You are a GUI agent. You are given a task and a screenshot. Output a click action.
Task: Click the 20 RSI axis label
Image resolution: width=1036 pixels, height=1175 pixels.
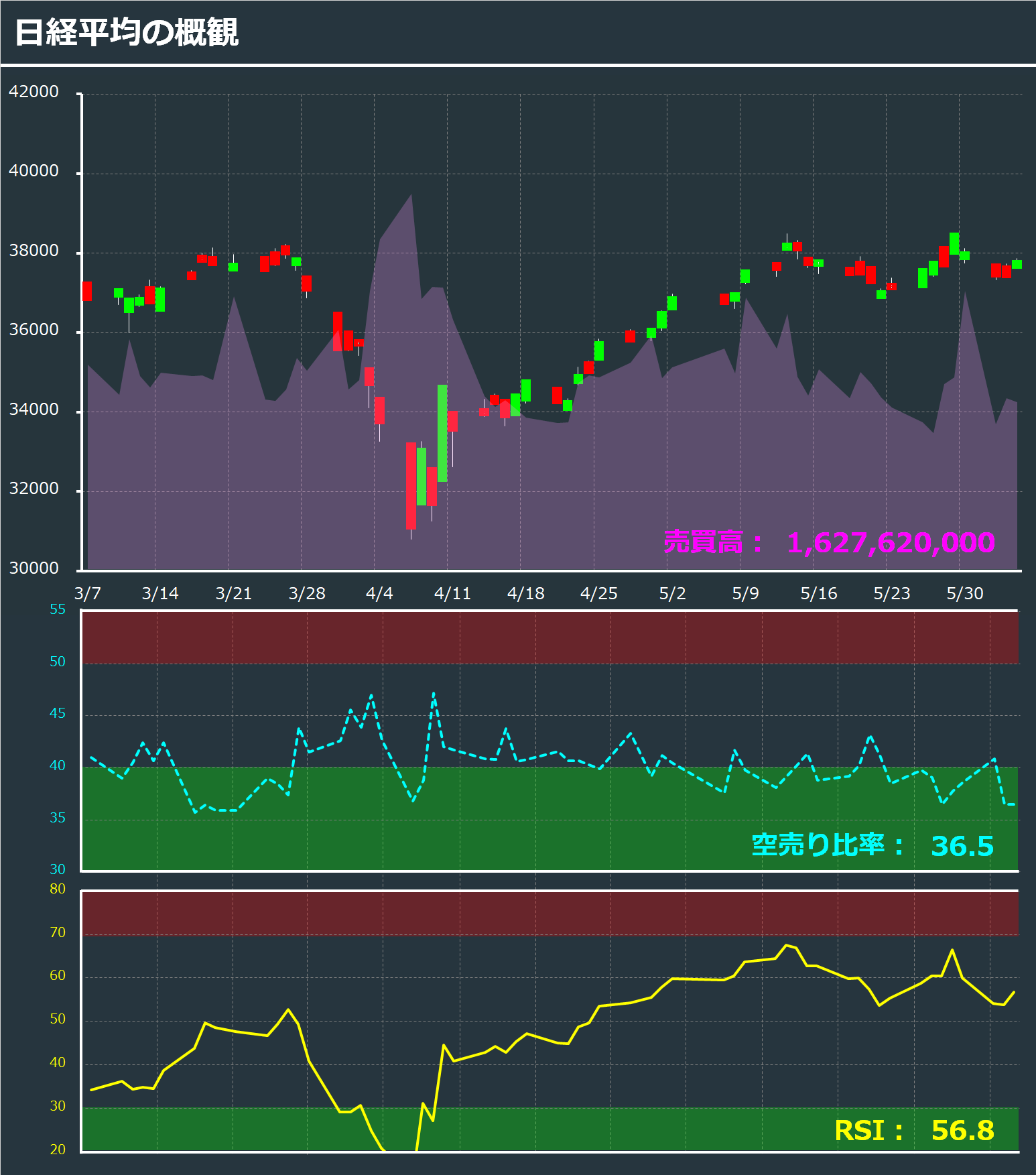tap(58, 1150)
